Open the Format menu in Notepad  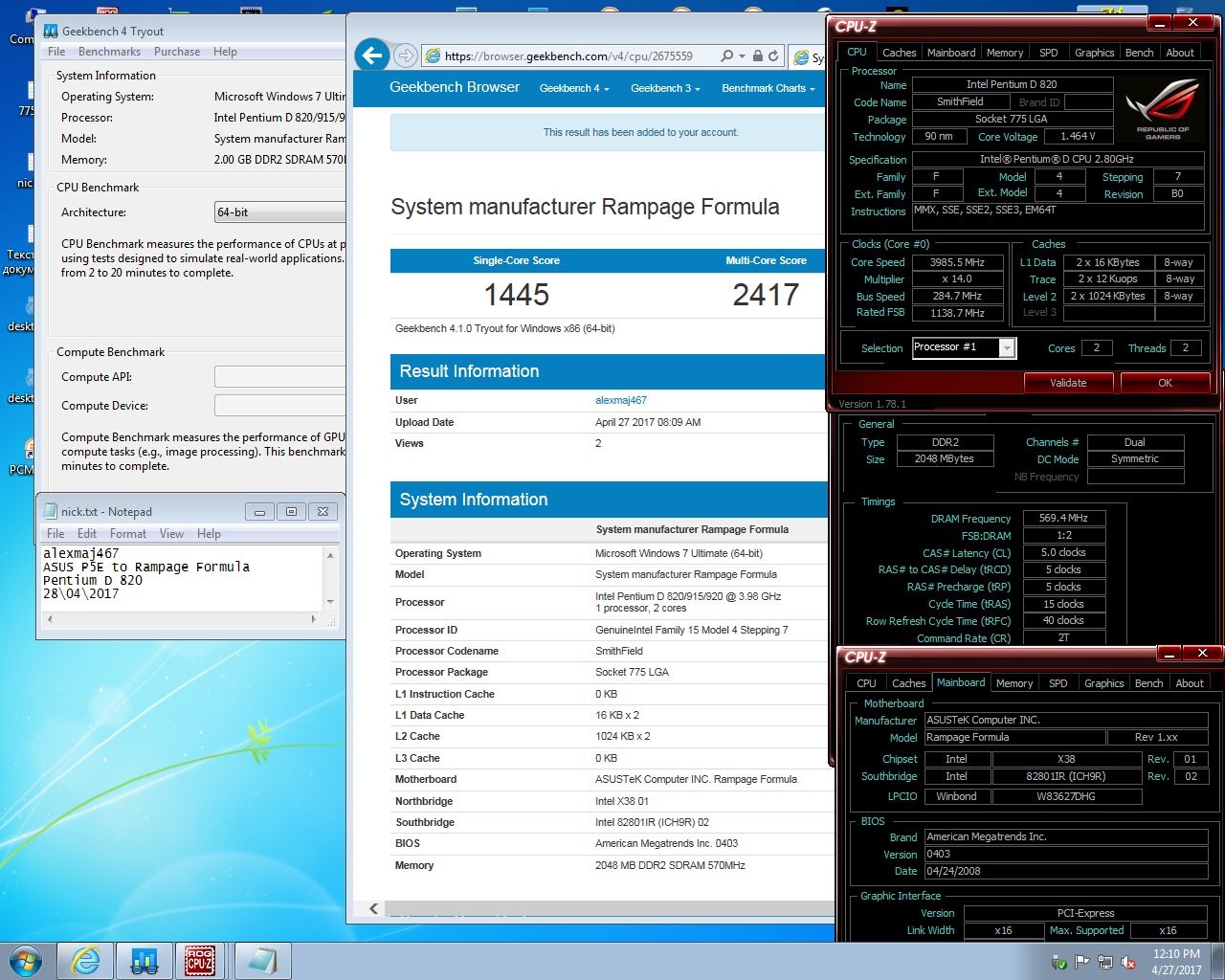tap(128, 534)
